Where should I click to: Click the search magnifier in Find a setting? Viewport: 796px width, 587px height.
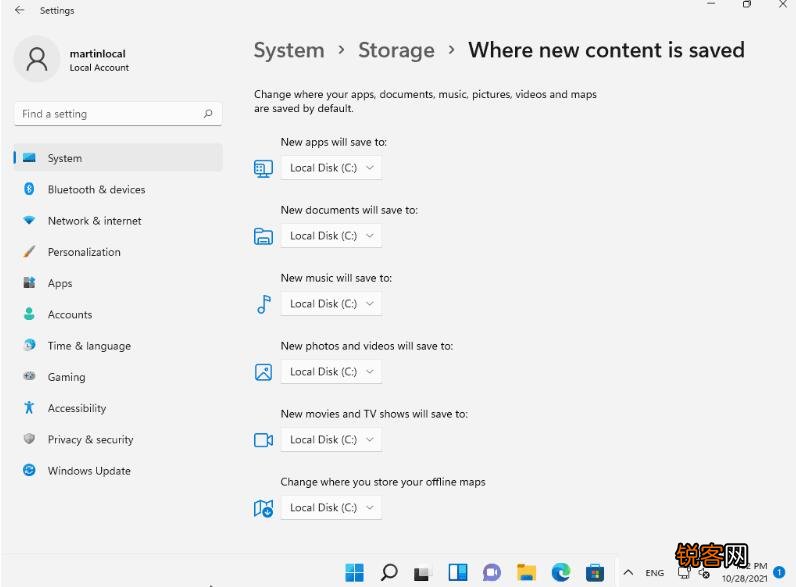pyautogui.click(x=208, y=113)
